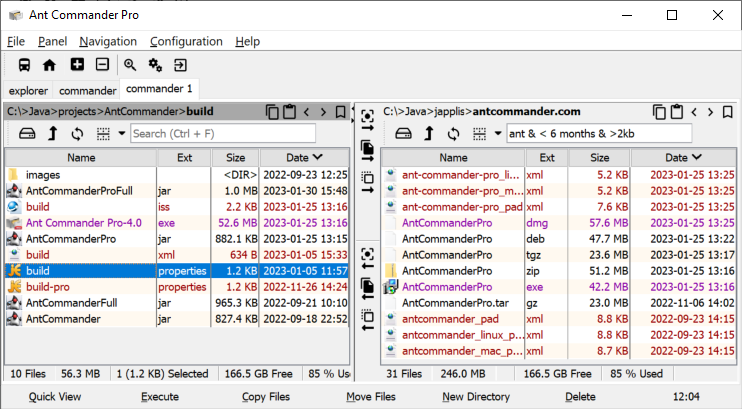Open the magnifier search icon in toolbar
The image size is (742, 409).
coord(130,65)
